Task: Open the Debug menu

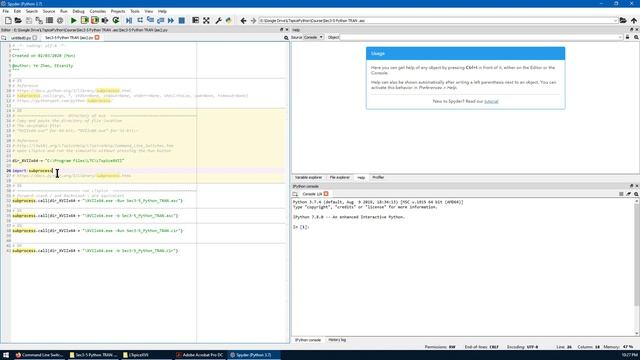Action: pyautogui.click(x=78, y=11)
